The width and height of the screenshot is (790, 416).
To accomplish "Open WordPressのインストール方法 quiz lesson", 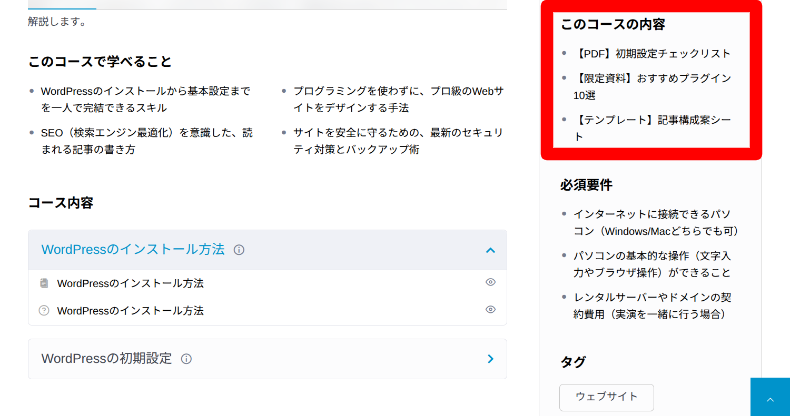I will pyautogui.click(x=130, y=311).
